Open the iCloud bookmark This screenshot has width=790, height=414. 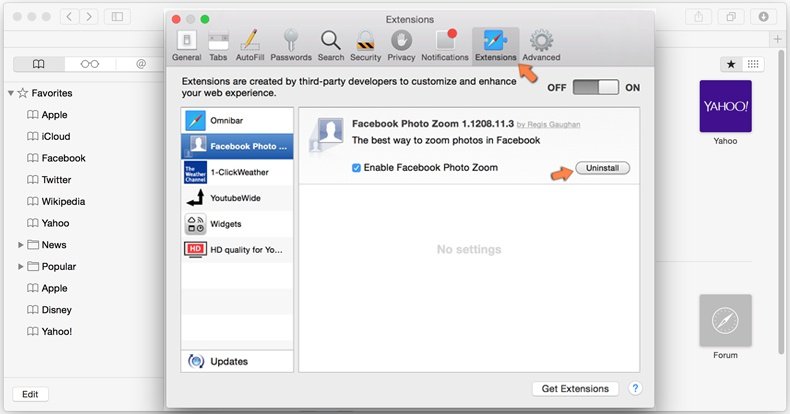pyautogui.click(x=48, y=136)
